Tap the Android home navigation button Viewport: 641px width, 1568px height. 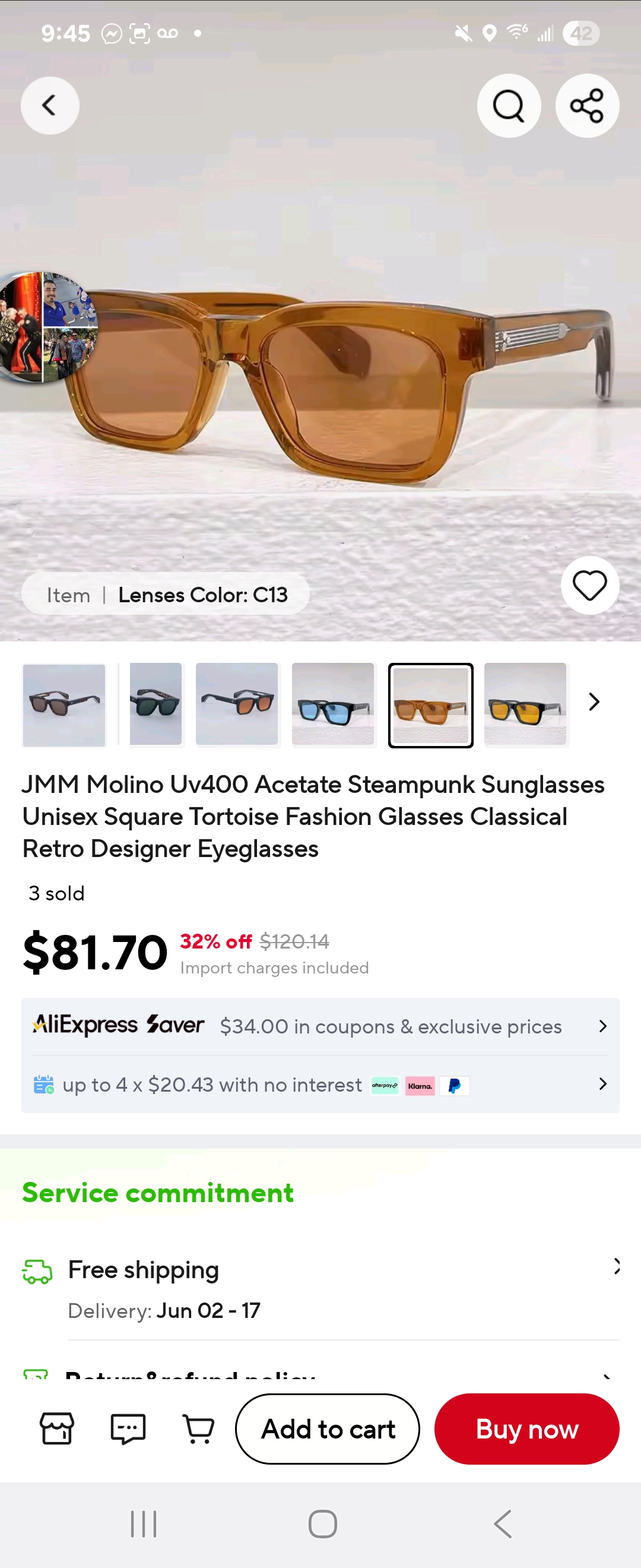(322, 1524)
